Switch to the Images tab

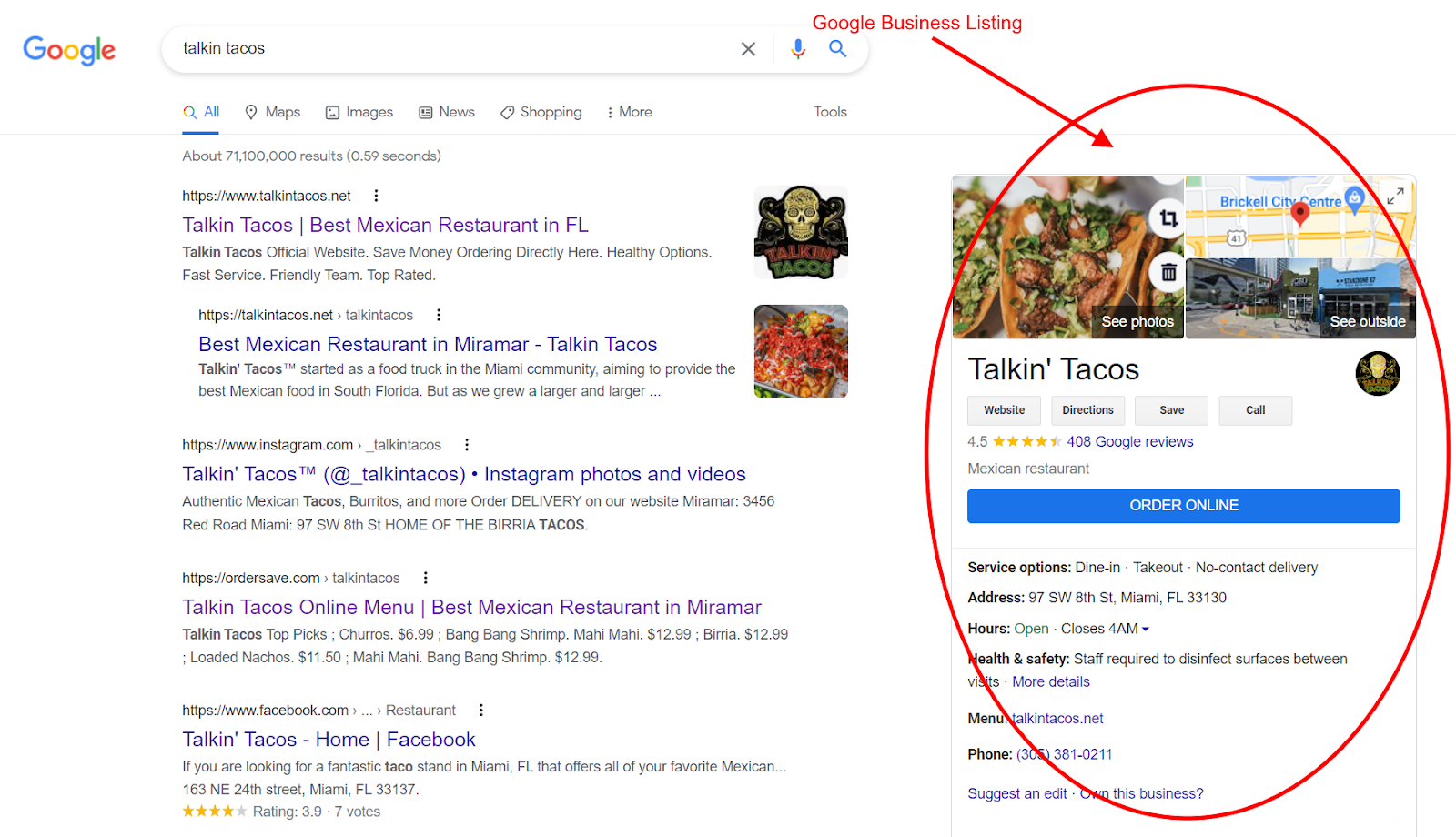click(359, 112)
